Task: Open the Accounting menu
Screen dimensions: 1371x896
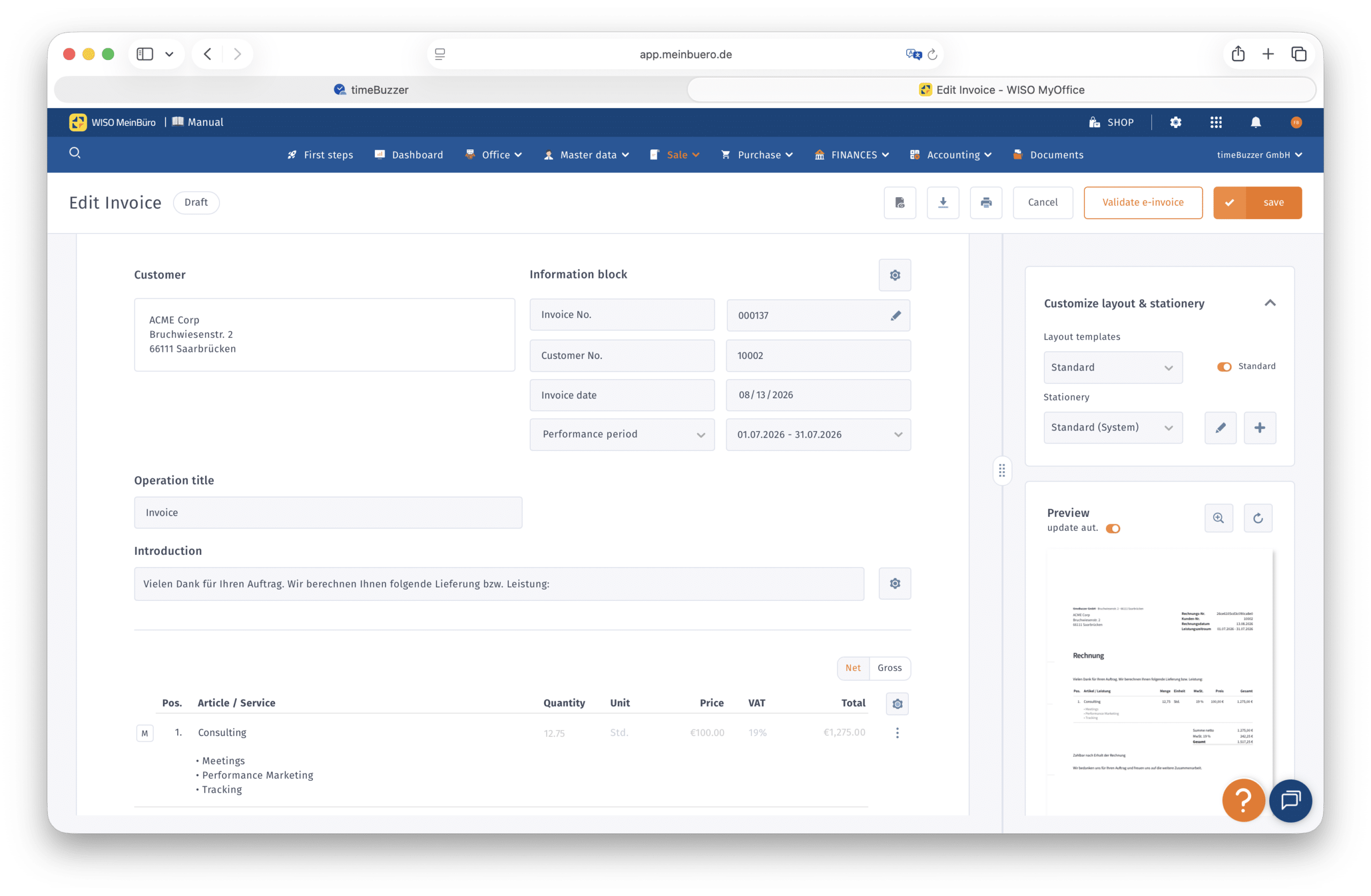Action: [x=951, y=154]
